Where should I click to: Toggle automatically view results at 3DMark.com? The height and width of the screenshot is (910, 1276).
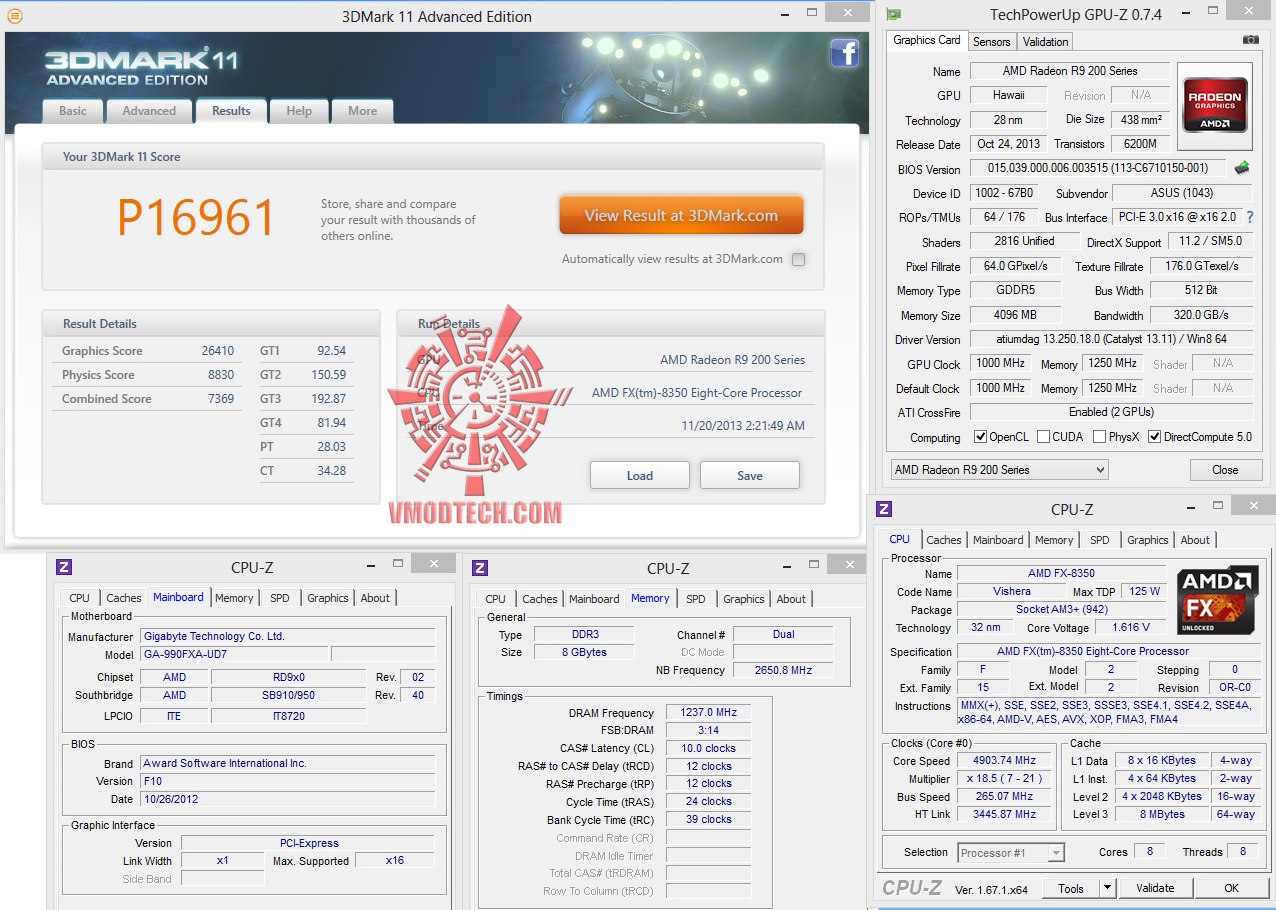[798, 259]
